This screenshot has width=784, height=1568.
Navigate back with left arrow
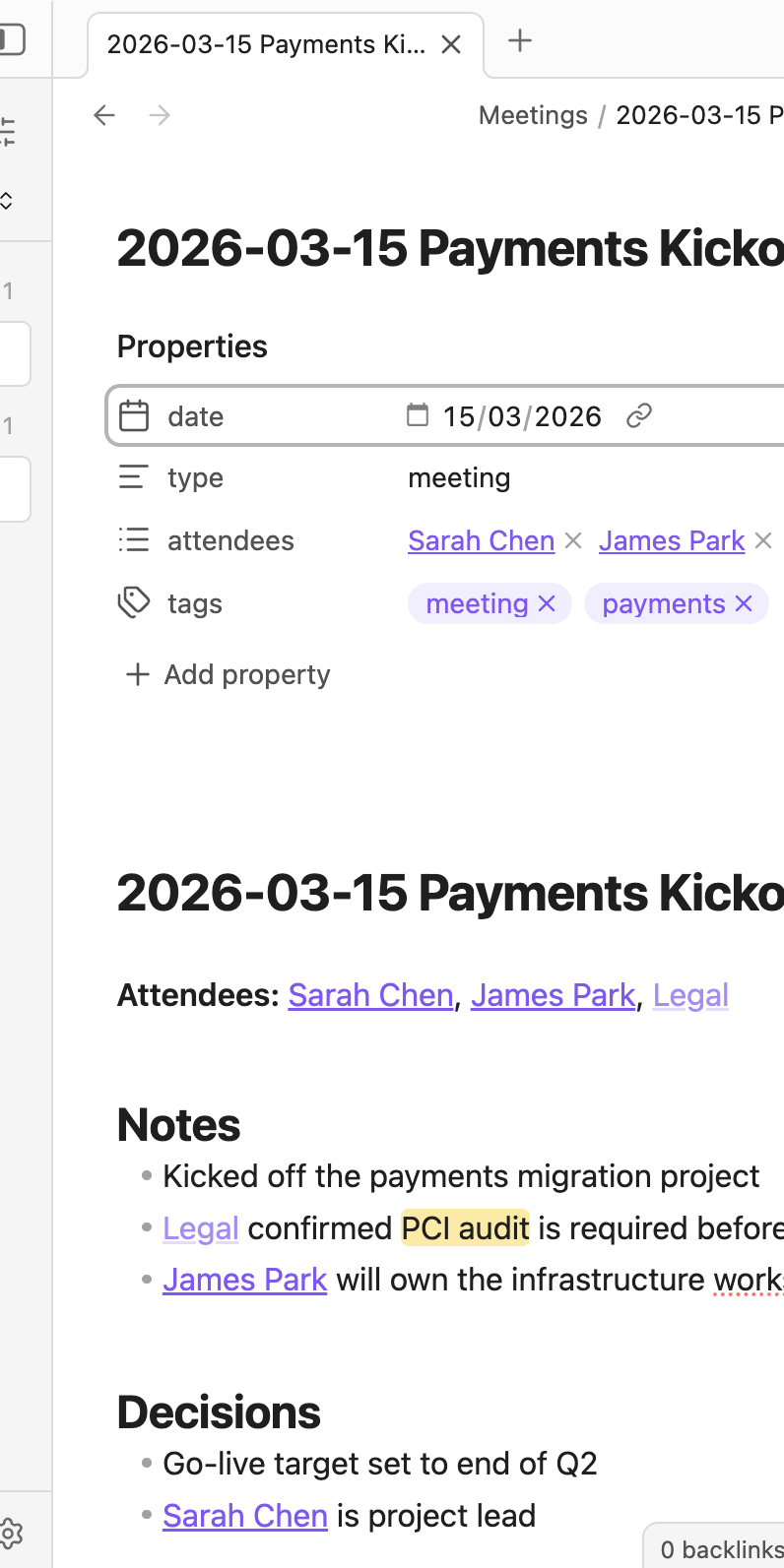pyautogui.click(x=104, y=115)
